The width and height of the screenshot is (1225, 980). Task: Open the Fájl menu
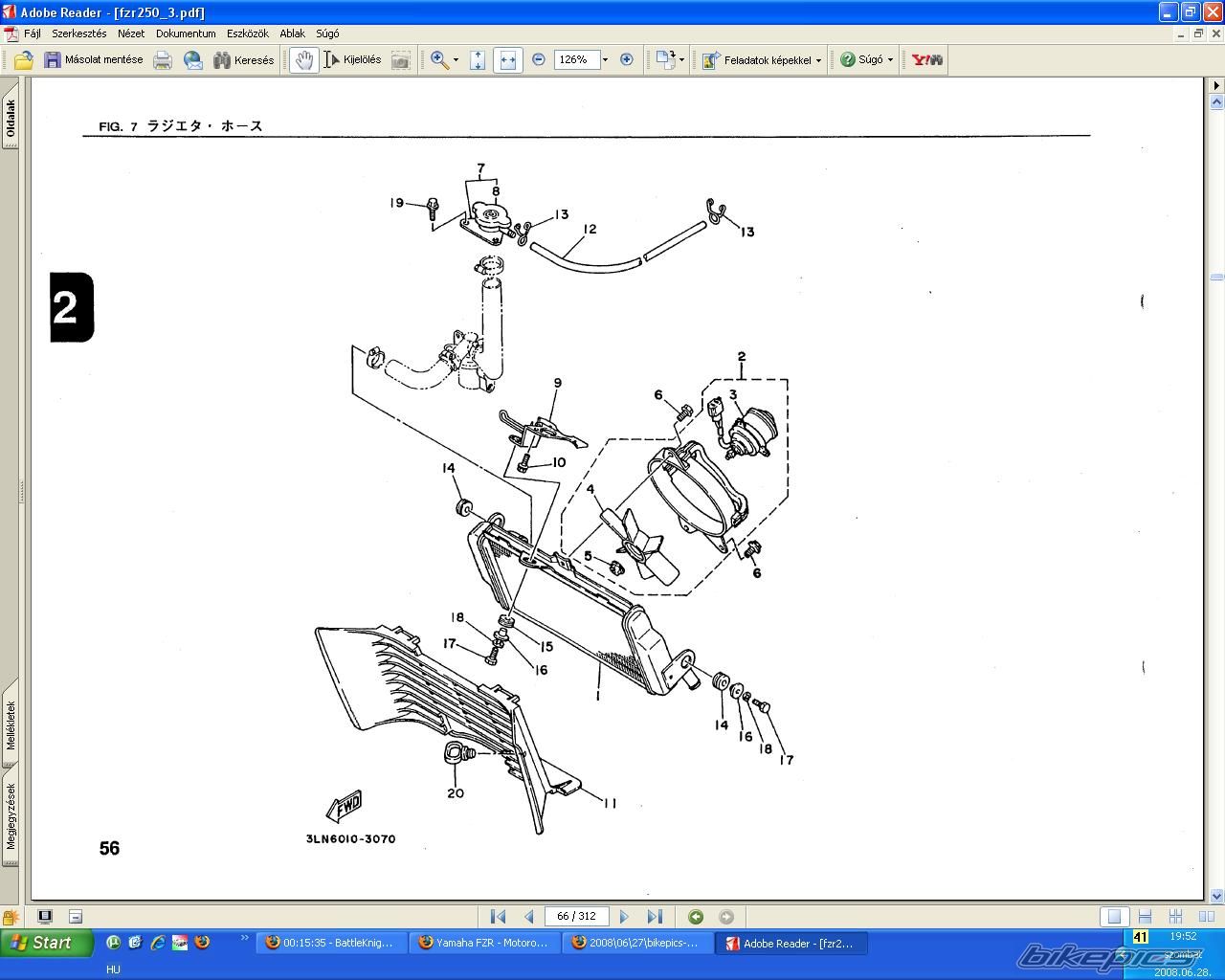point(33,33)
